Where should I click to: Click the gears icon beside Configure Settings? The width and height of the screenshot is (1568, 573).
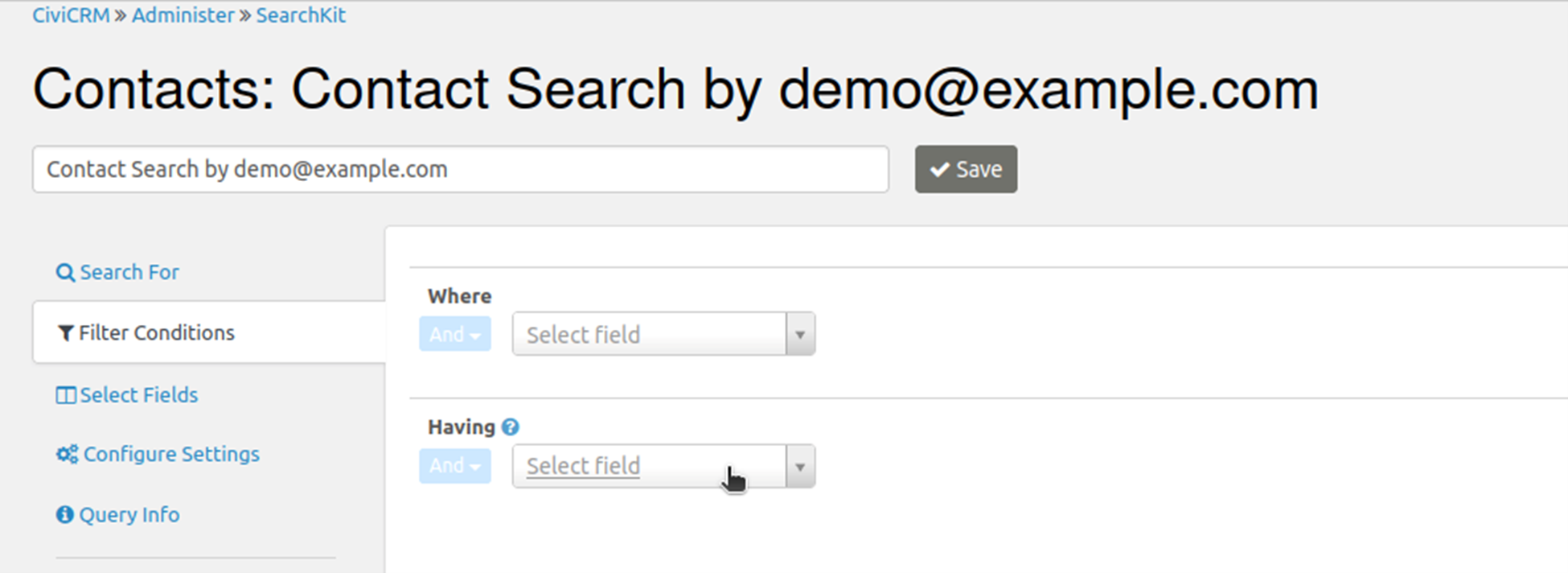pyautogui.click(x=68, y=455)
